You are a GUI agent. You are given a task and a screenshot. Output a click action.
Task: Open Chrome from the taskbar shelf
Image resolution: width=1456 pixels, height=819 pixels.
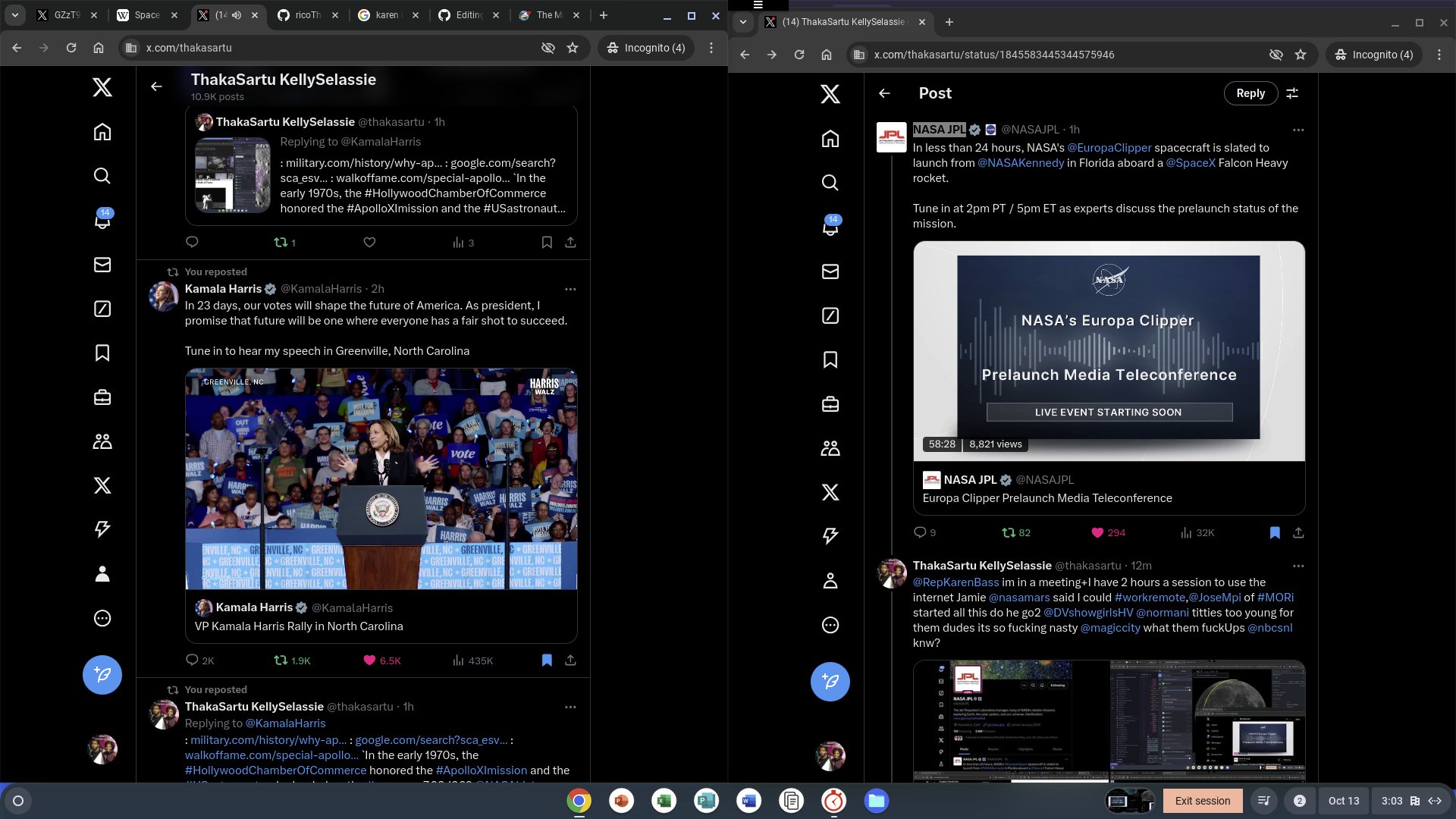[x=579, y=801]
